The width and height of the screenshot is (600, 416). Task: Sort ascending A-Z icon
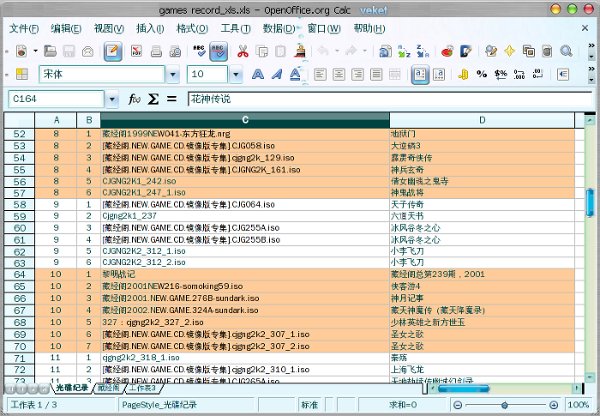[404, 51]
